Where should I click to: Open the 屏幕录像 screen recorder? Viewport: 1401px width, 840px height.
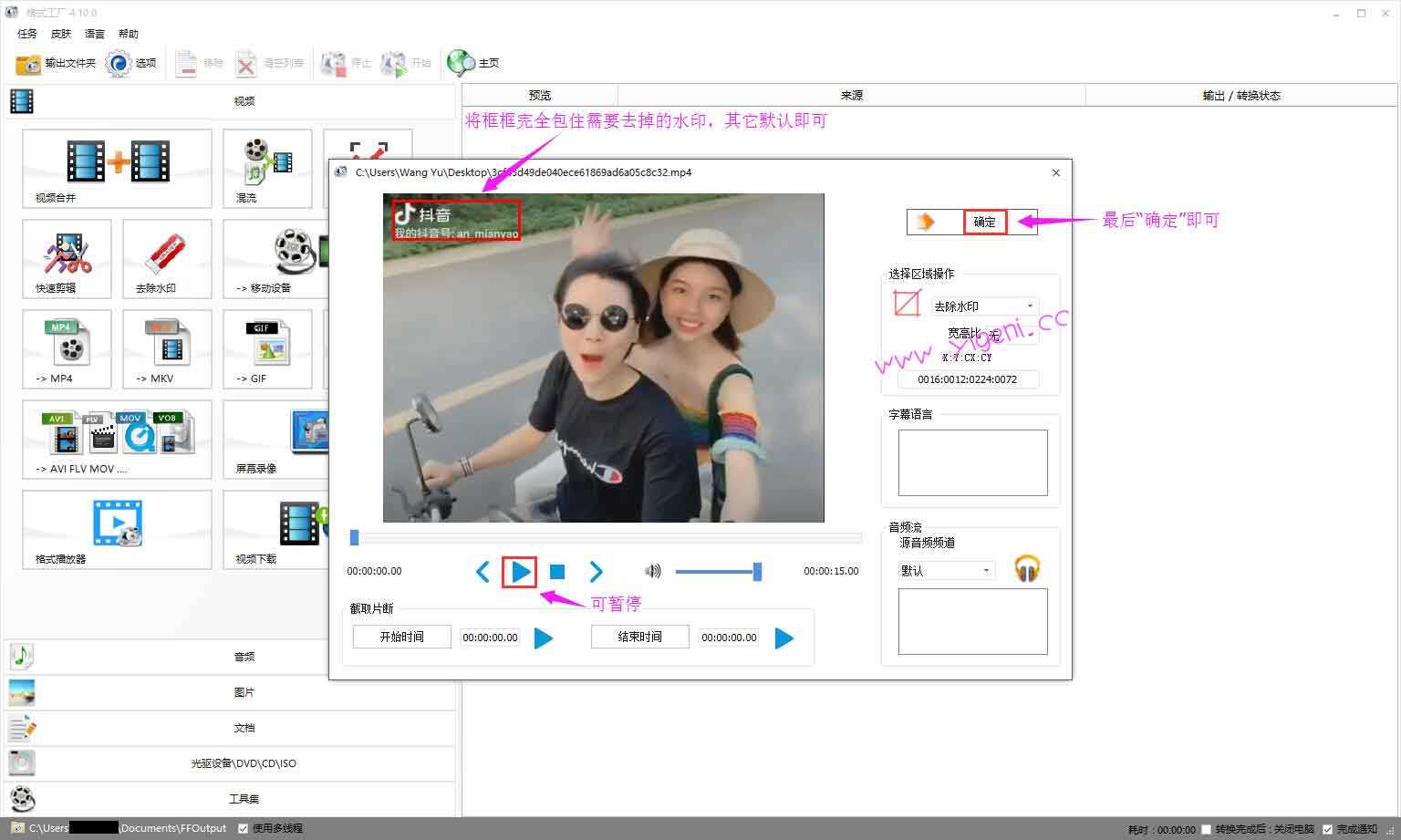[x=276, y=440]
